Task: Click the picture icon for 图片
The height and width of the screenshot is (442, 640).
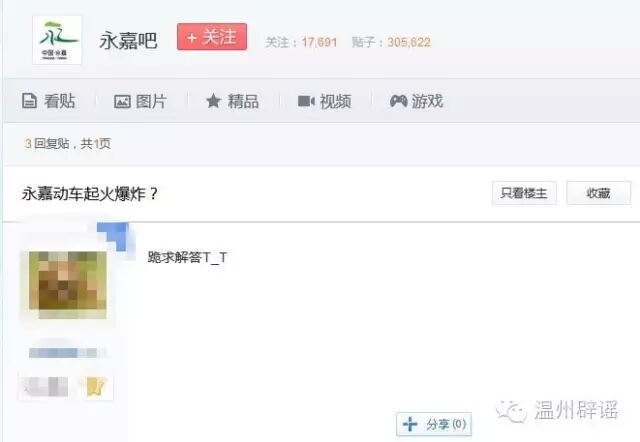Action: tap(123, 101)
